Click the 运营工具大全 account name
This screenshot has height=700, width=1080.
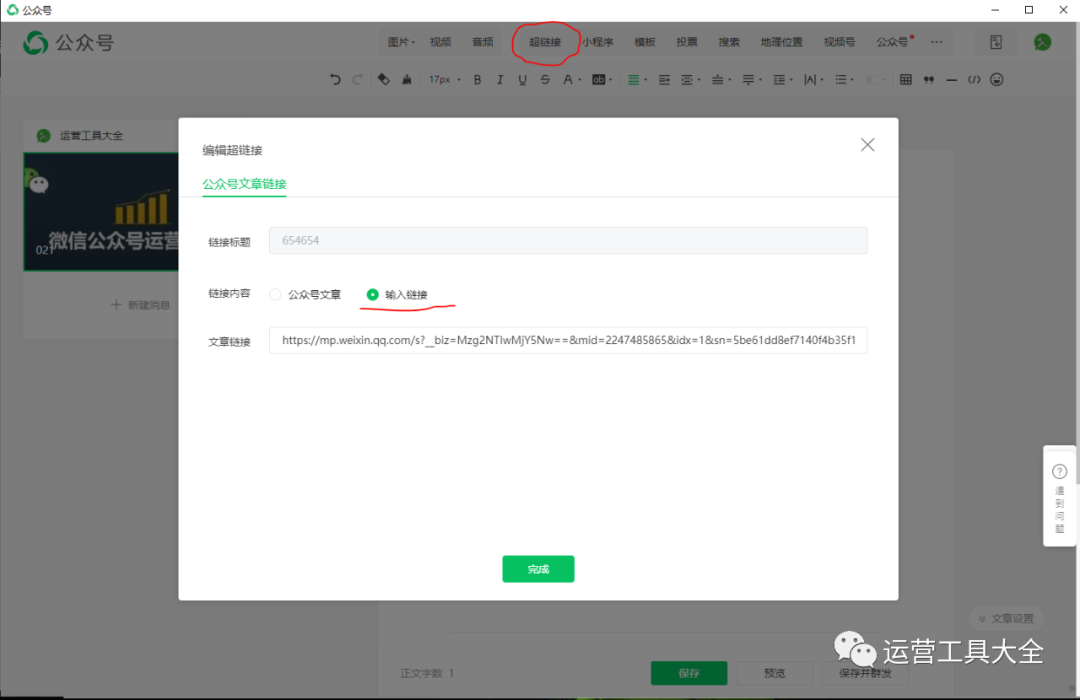(x=91, y=136)
